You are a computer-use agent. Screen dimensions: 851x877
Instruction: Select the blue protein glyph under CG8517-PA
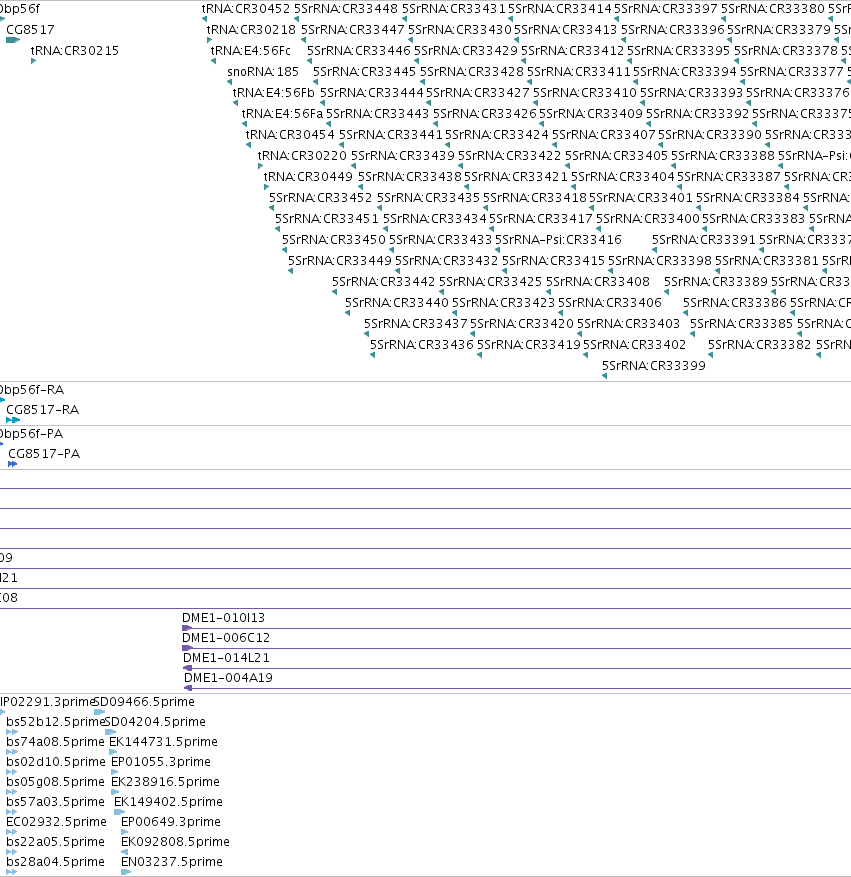coord(13,464)
